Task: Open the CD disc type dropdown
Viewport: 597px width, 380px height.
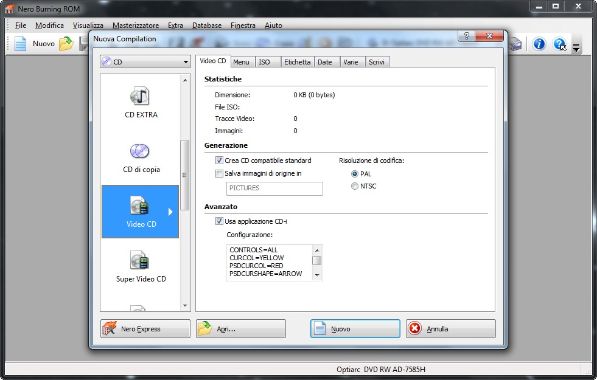Action: tap(145, 62)
